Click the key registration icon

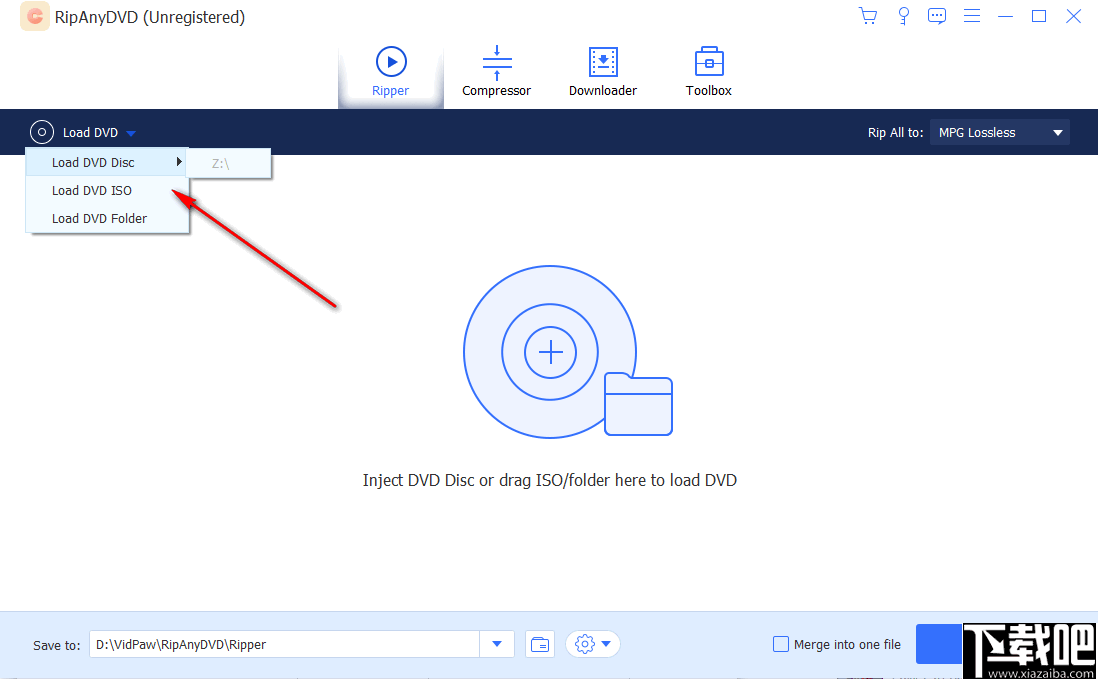tap(903, 16)
